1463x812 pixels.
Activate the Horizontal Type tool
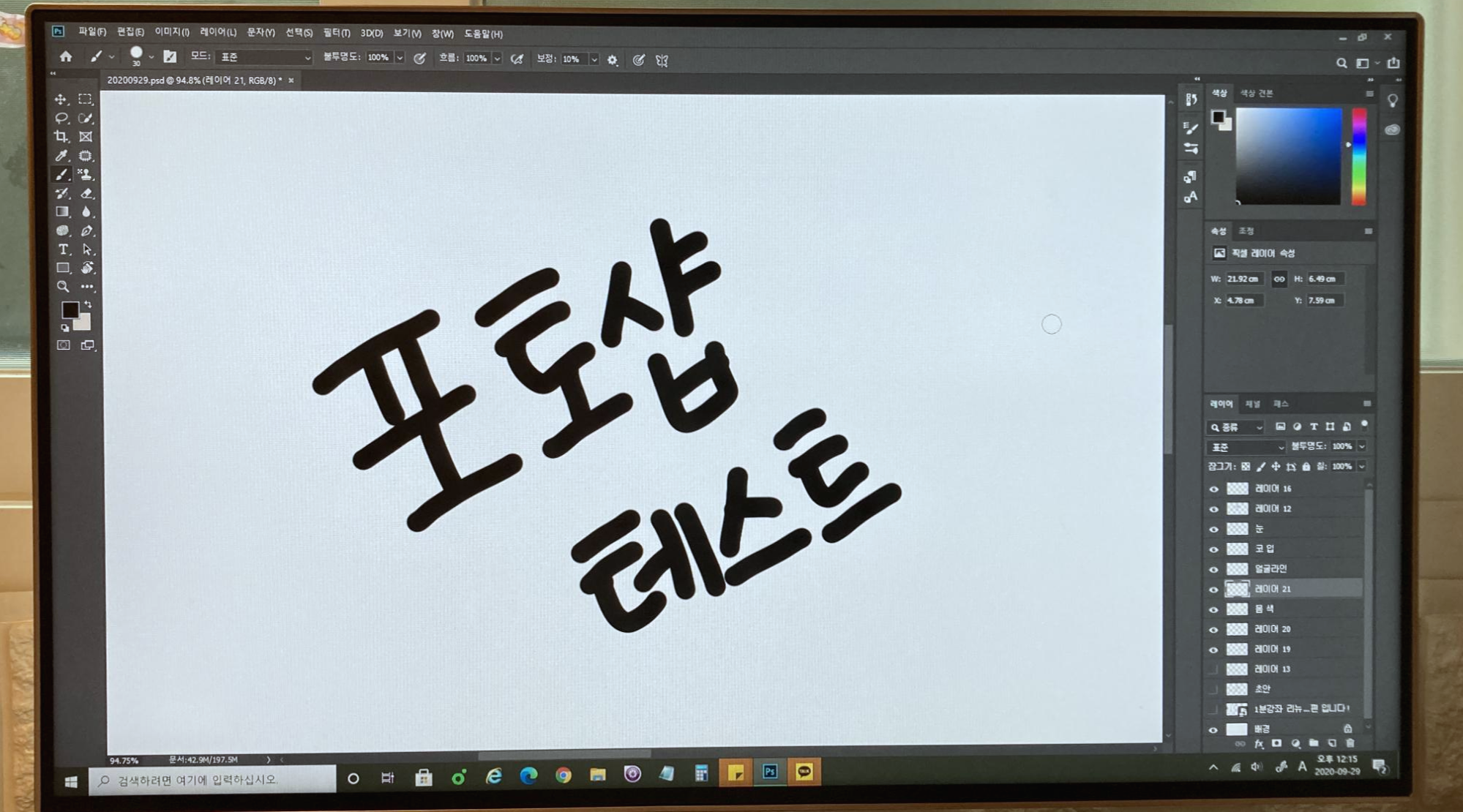click(63, 249)
